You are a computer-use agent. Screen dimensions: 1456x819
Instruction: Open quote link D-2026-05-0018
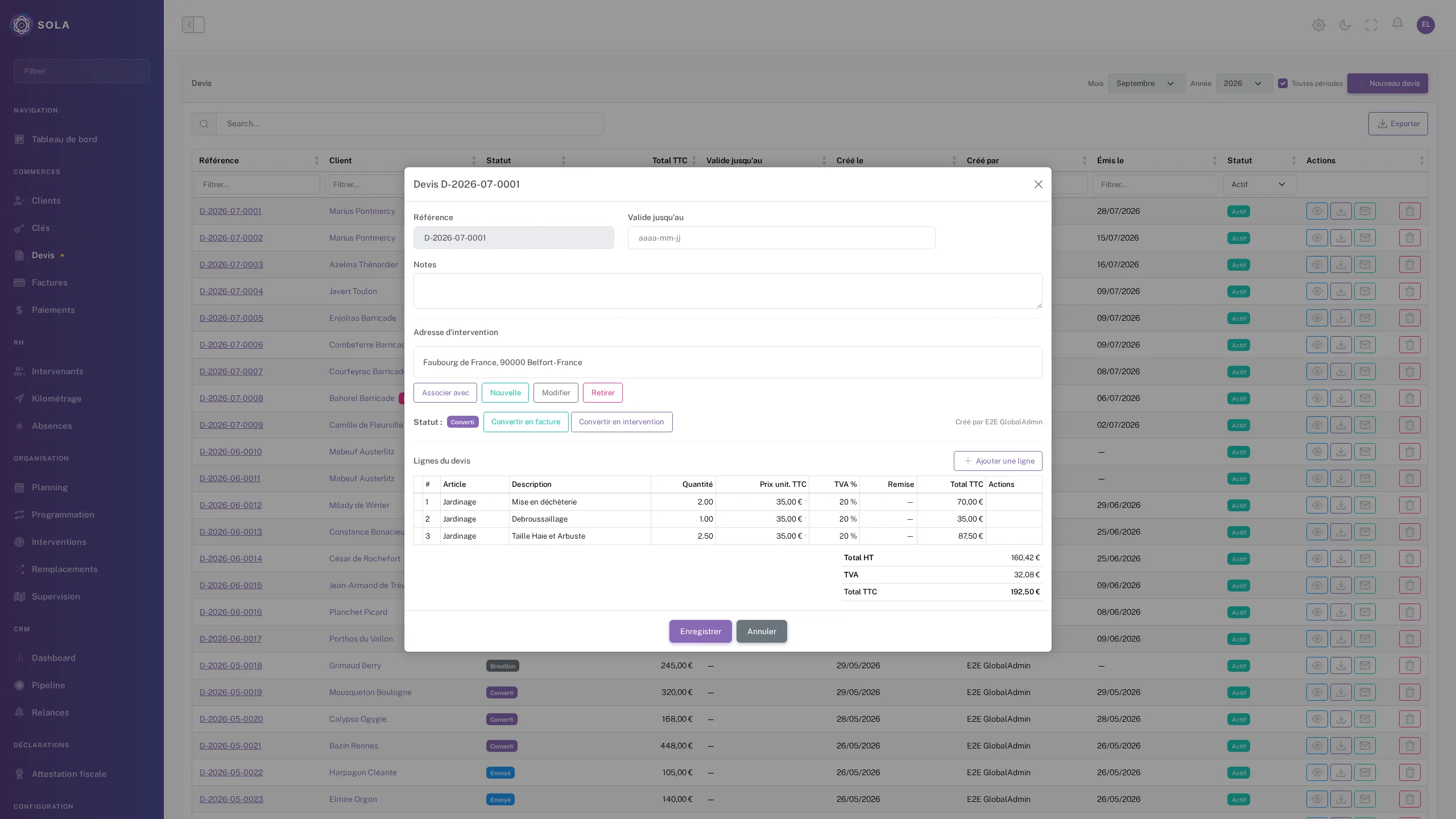231,665
